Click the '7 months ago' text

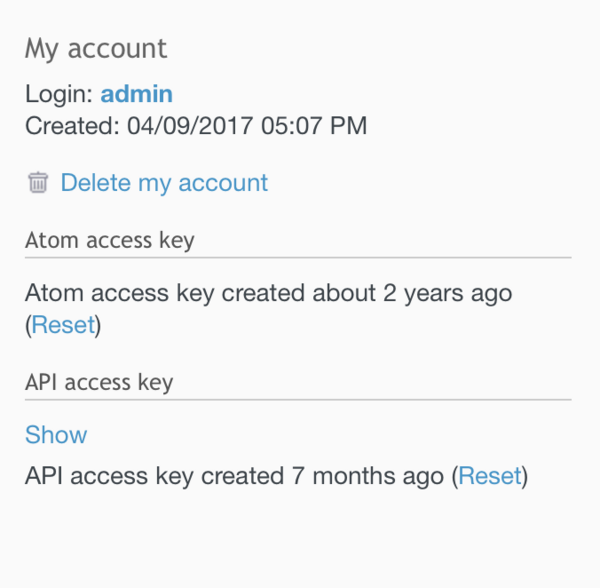coord(367,476)
